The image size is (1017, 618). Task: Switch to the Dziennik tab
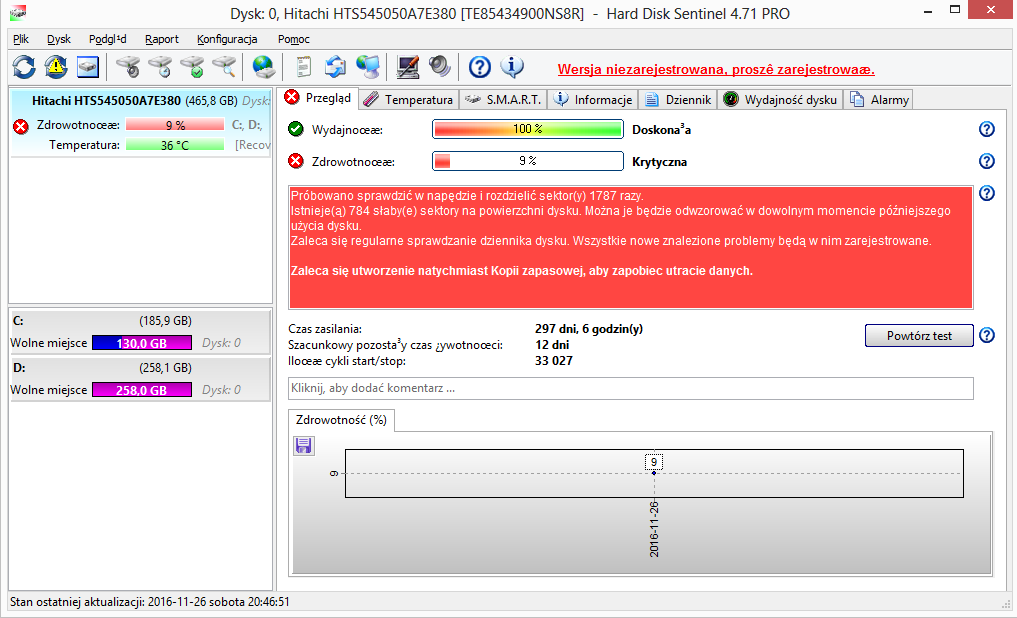click(678, 100)
